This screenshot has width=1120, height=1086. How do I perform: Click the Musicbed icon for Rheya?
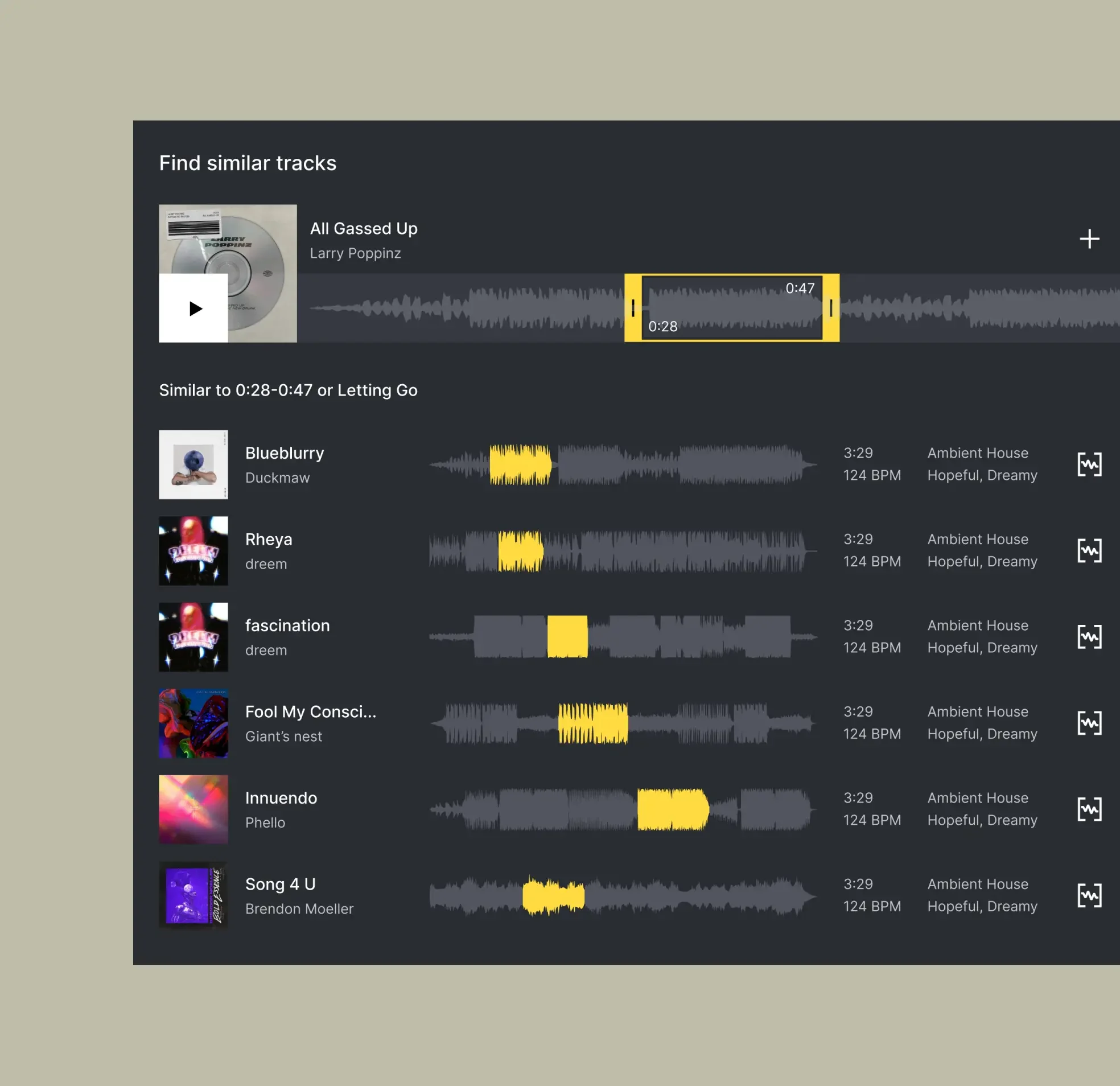click(1089, 550)
